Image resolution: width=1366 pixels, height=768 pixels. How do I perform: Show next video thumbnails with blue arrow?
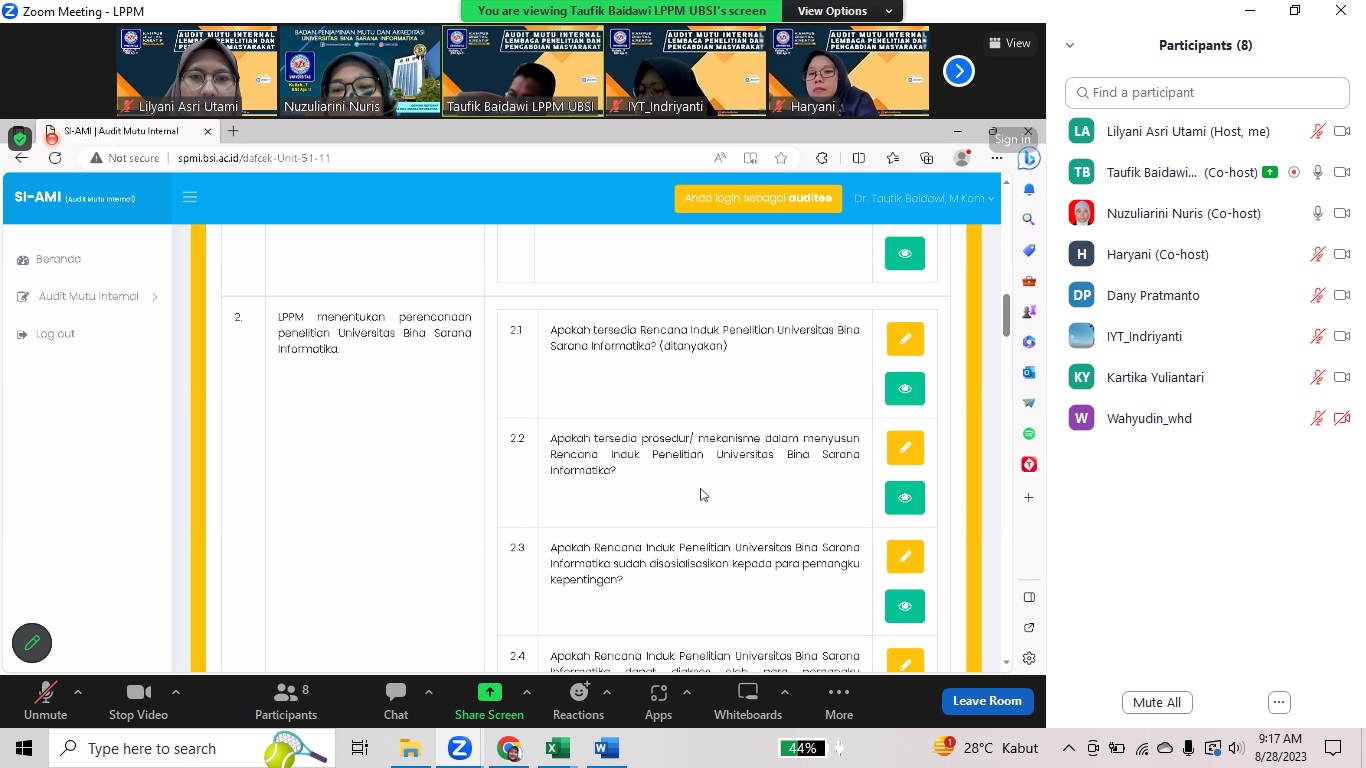[x=958, y=71]
